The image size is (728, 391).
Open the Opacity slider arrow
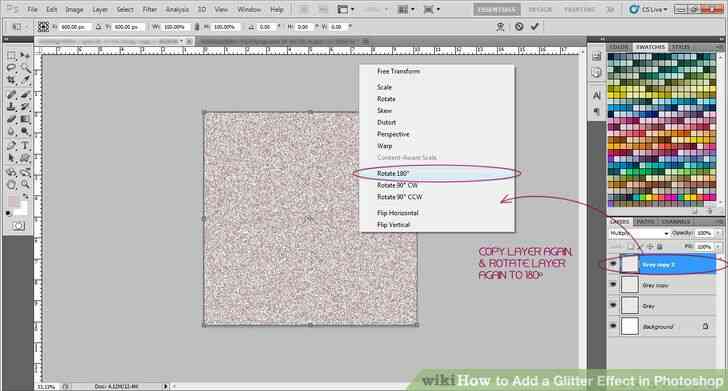pos(718,233)
